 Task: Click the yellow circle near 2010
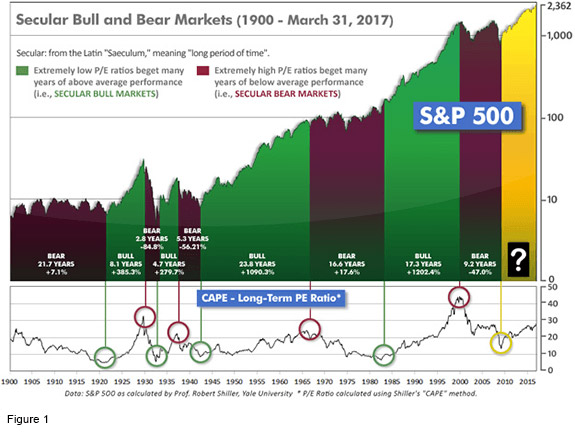501,343
